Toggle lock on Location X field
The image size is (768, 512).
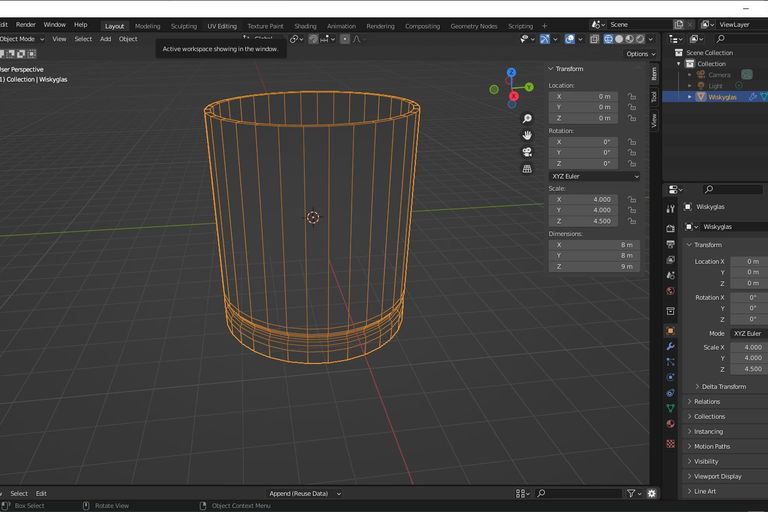click(x=632, y=97)
